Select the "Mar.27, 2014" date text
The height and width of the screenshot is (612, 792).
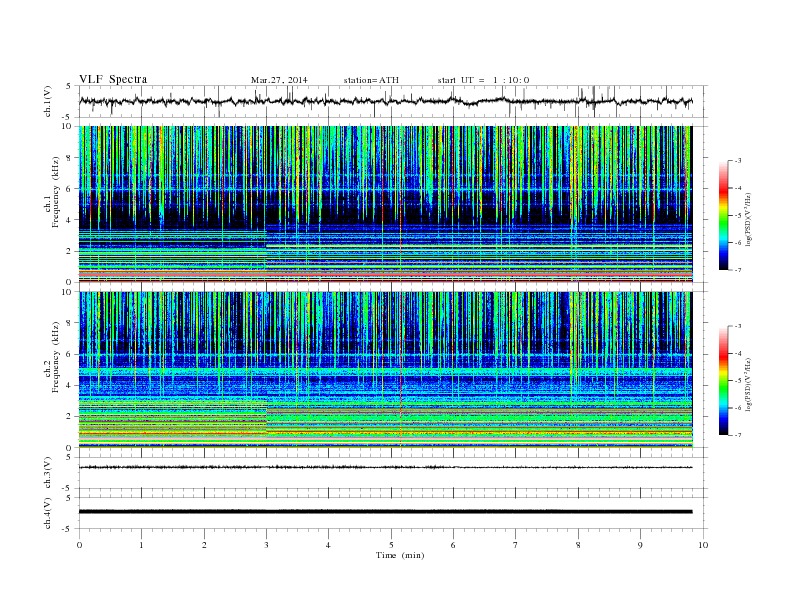pyautogui.click(x=279, y=80)
